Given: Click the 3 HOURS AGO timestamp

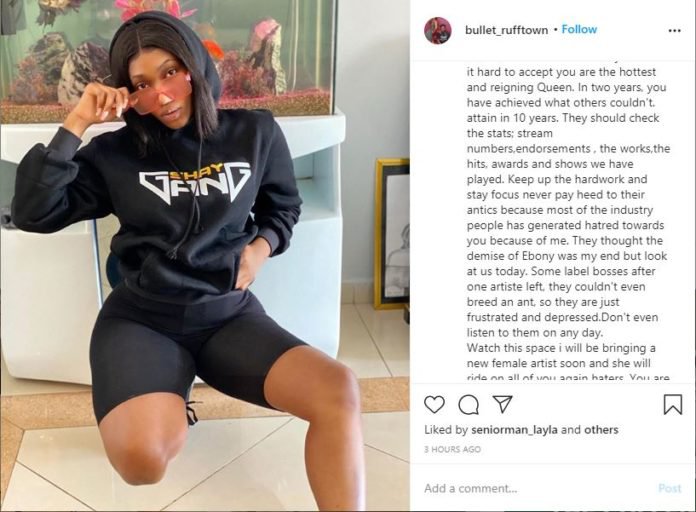Looking at the screenshot, I should coord(452,449).
